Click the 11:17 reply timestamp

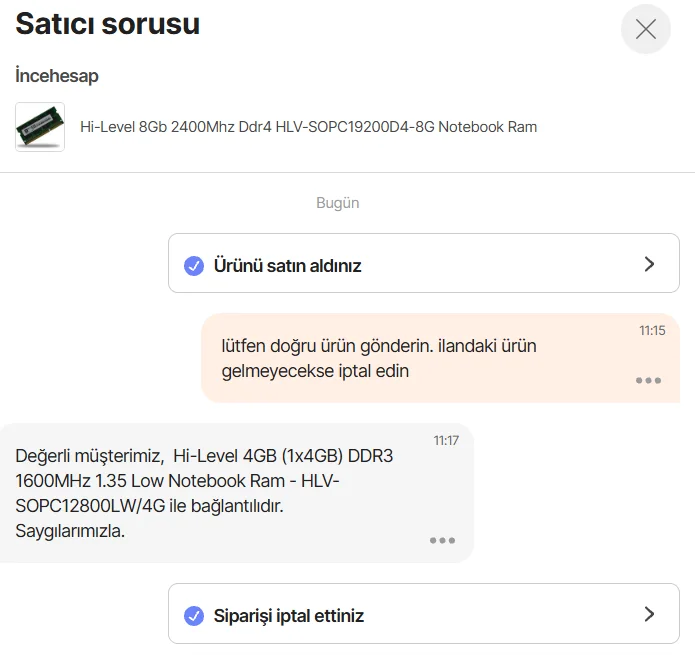pyautogui.click(x=446, y=441)
